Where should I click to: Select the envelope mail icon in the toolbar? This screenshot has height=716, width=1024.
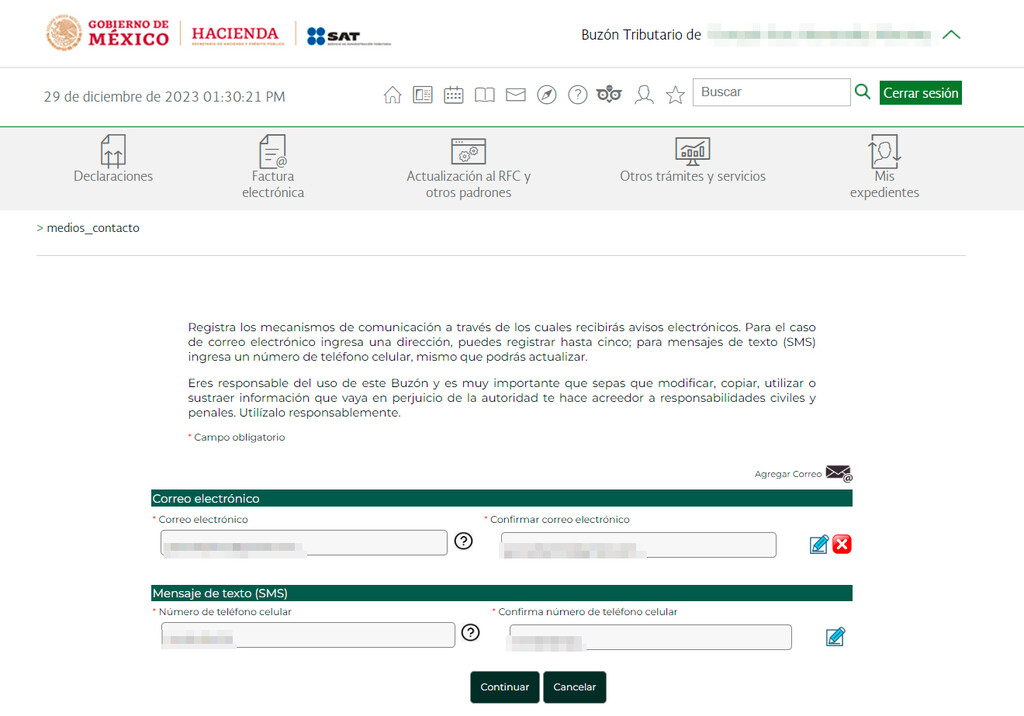point(515,93)
